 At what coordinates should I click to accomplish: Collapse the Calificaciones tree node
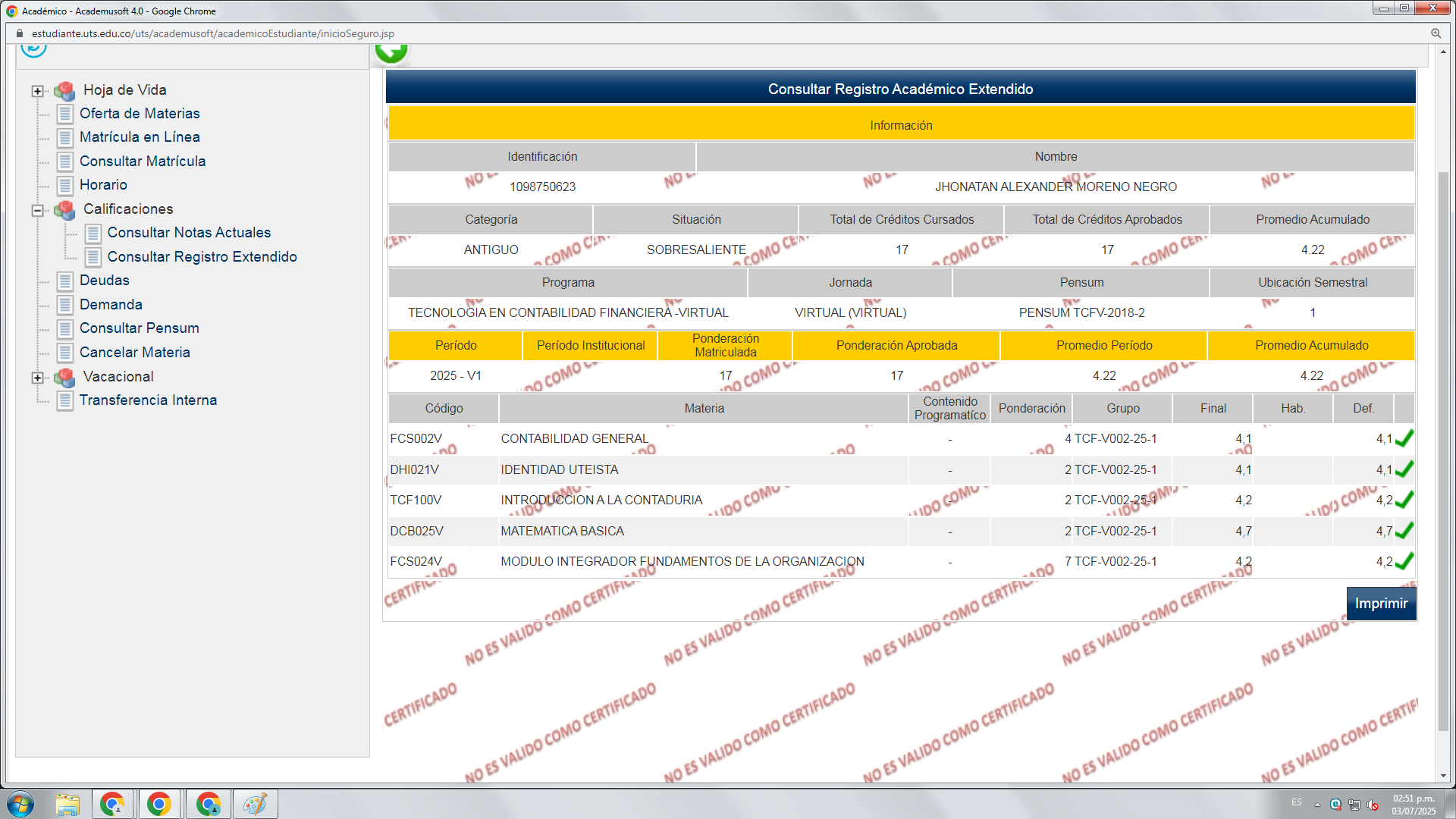pos(37,210)
